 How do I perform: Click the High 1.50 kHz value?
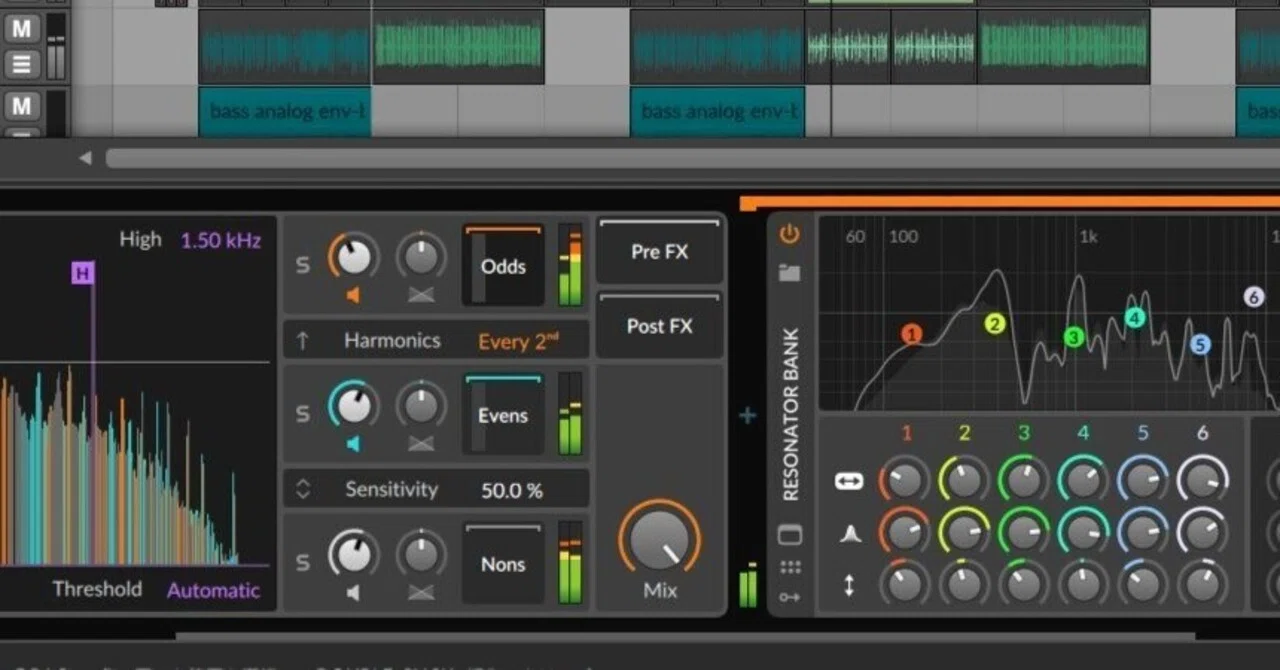tap(220, 240)
